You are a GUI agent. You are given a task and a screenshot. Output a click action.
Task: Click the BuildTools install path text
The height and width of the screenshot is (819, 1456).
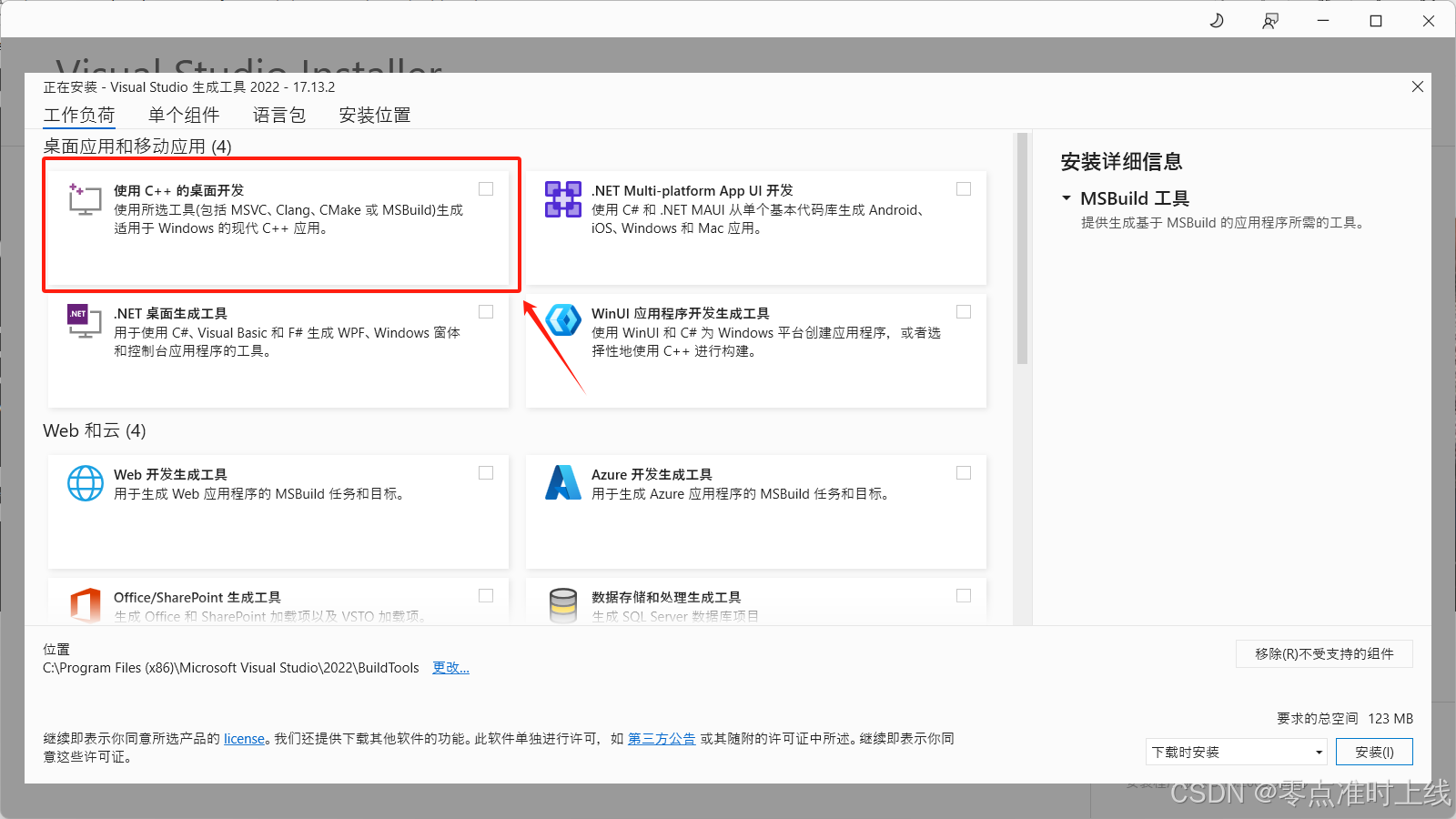(x=231, y=668)
